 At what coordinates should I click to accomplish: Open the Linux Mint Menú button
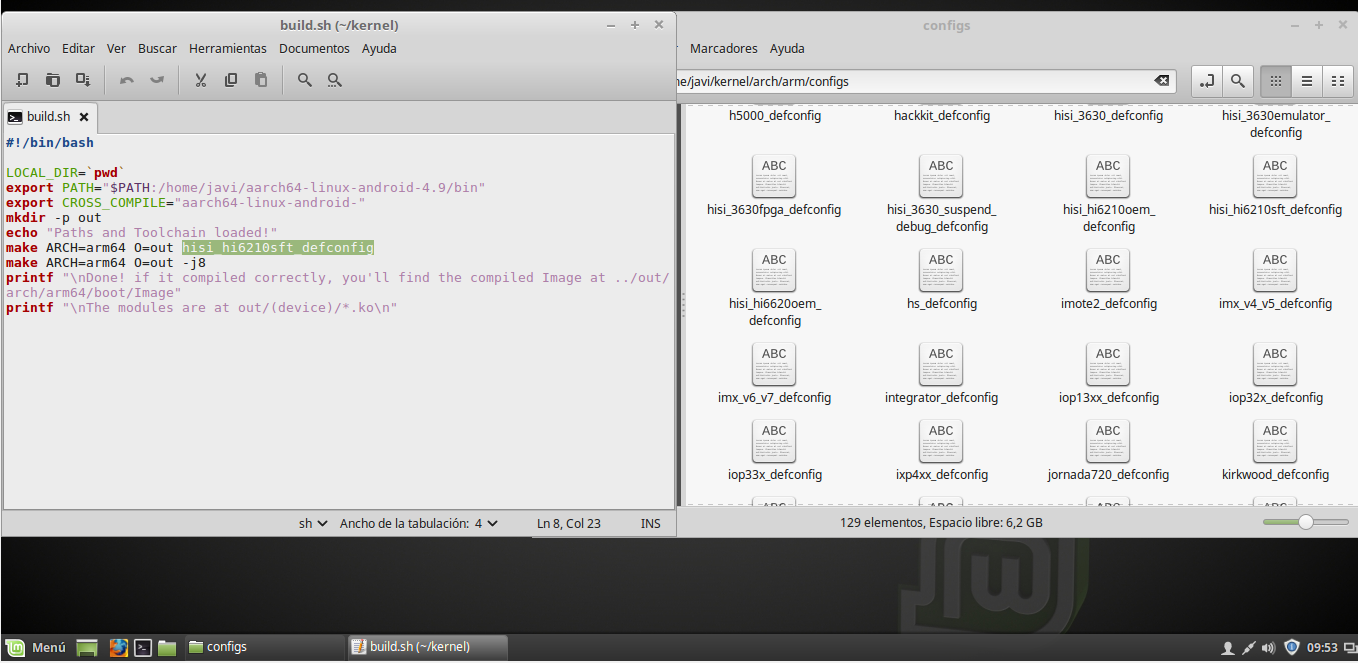[36, 647]
